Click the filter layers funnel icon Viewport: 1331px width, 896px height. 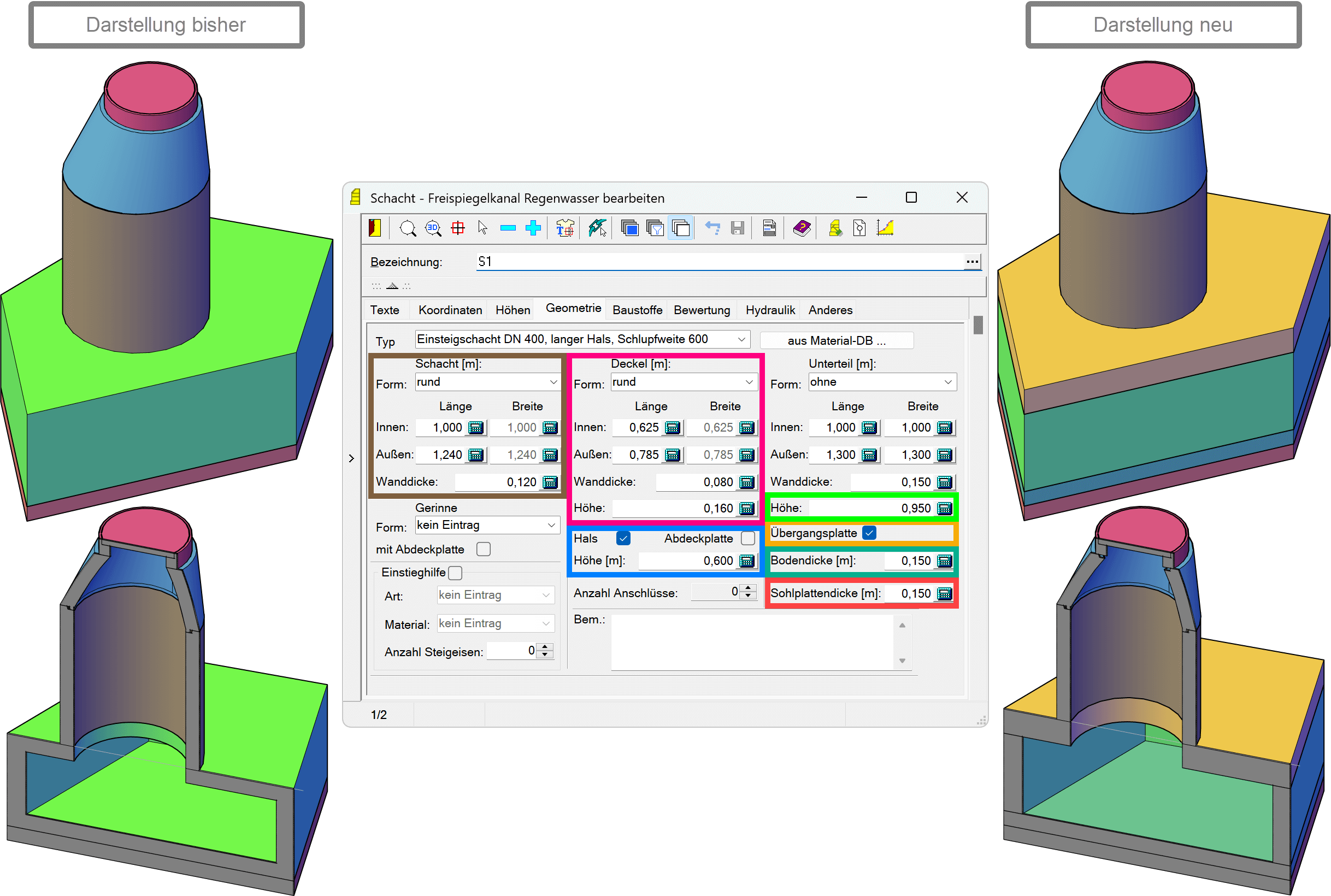click(x=655, y=228)
